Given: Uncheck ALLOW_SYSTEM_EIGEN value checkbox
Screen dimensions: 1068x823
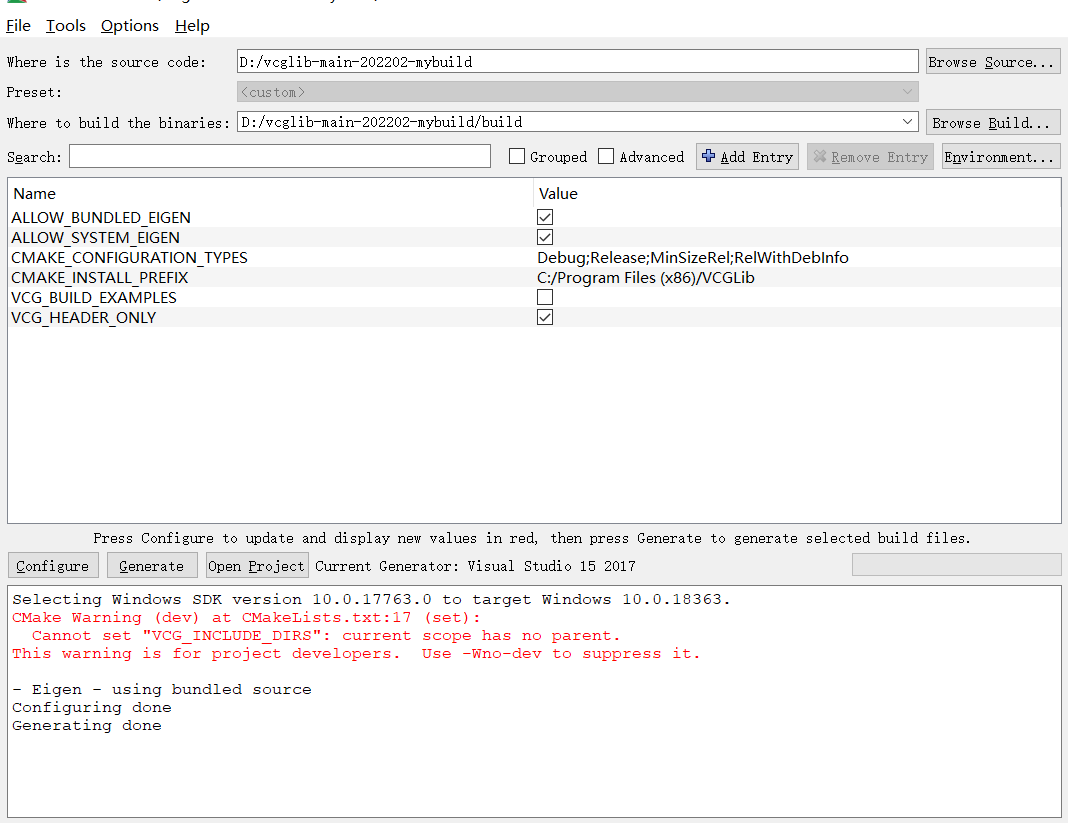Looking at the screenshot, I should point(545,237).
